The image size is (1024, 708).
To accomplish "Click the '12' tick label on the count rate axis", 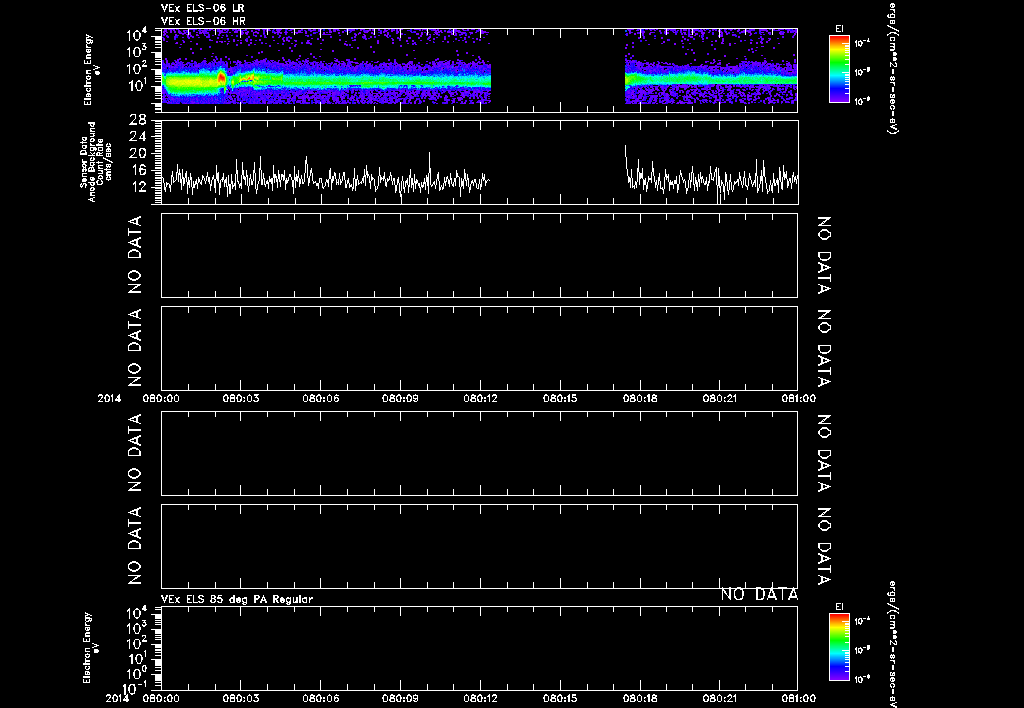I will (x=138, y=187).
